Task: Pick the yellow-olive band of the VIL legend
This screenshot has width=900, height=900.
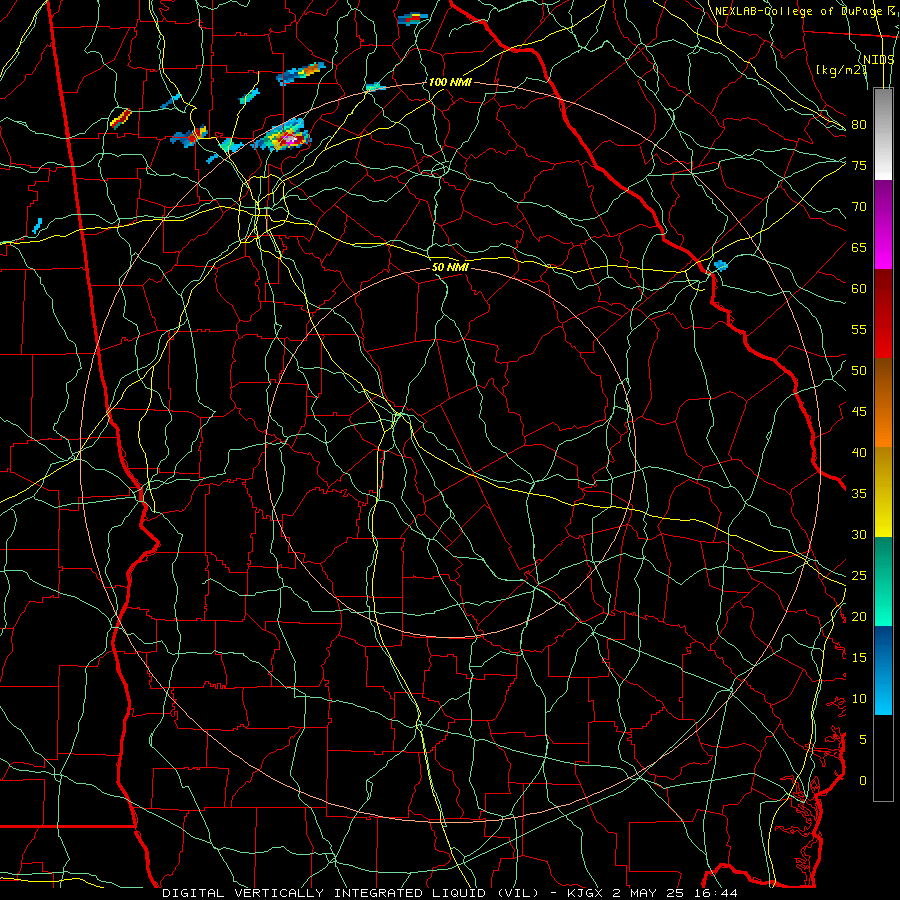Action: pos(883,492)
